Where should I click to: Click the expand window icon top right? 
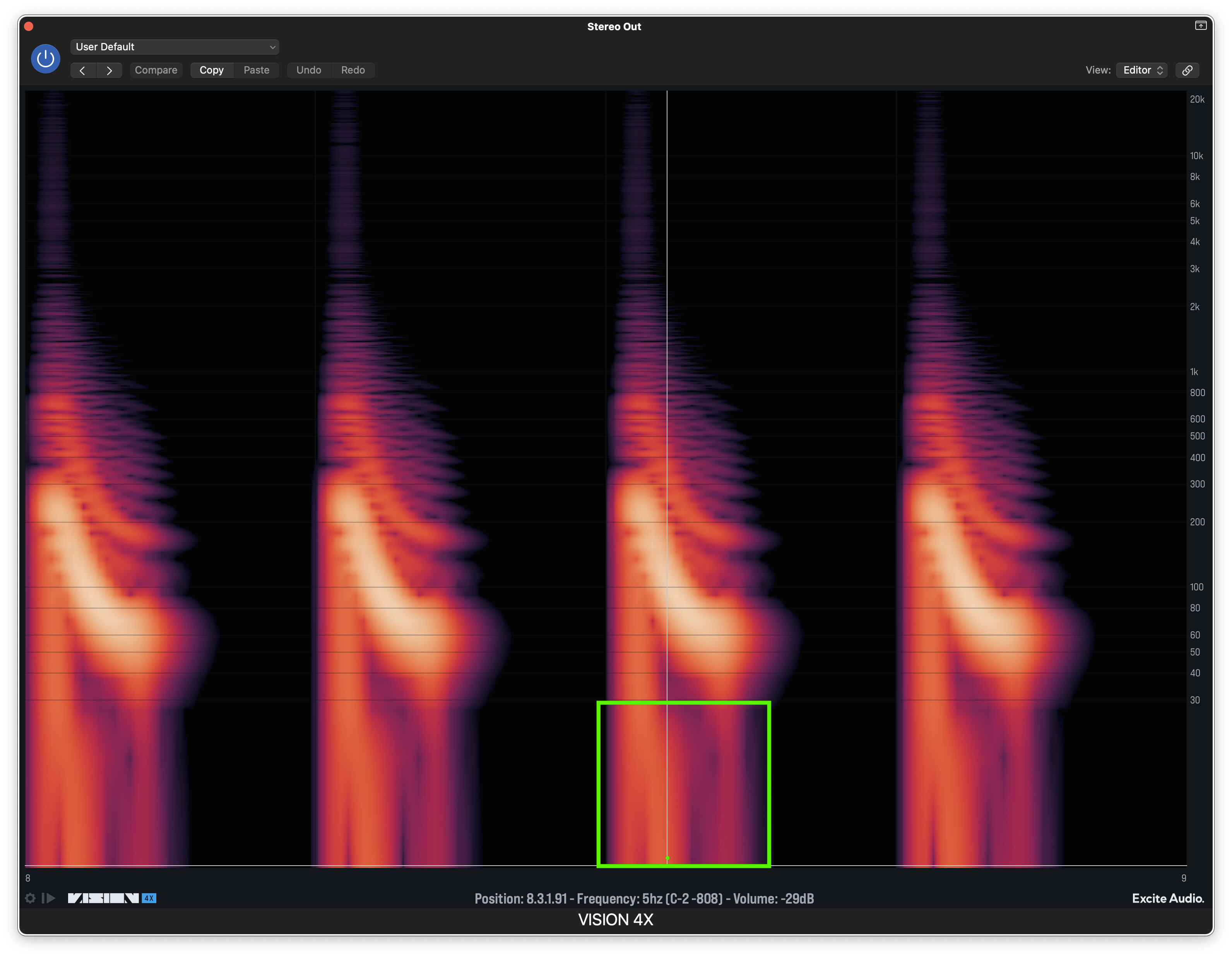click(1200, 26)
